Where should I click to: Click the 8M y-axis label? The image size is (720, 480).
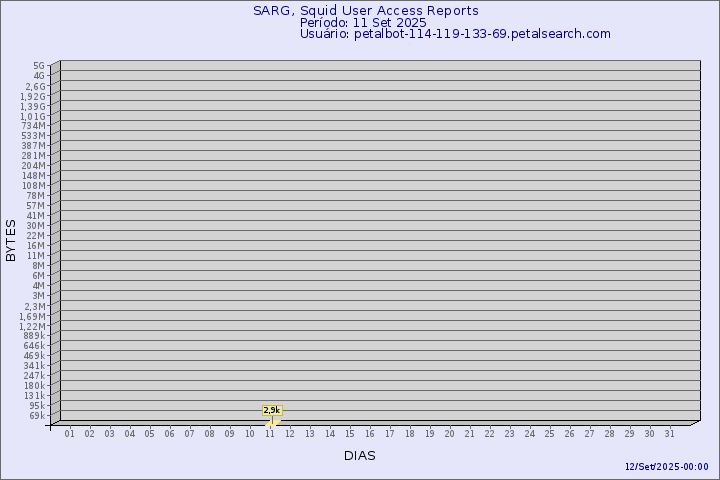click(37, 265)
